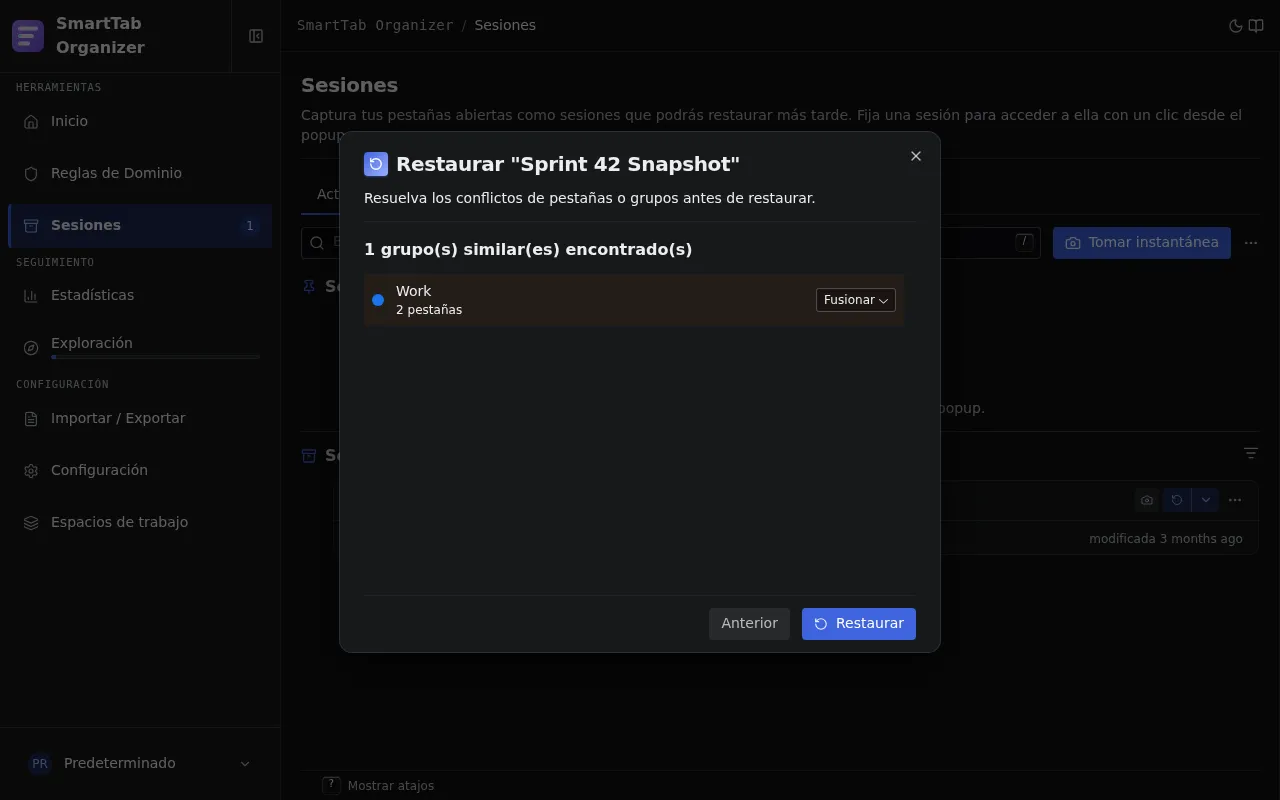Viewport: 1280px width, 800px height.
Task: Collapse the sidebar panel icon
Action: click(x=256, y=36)
